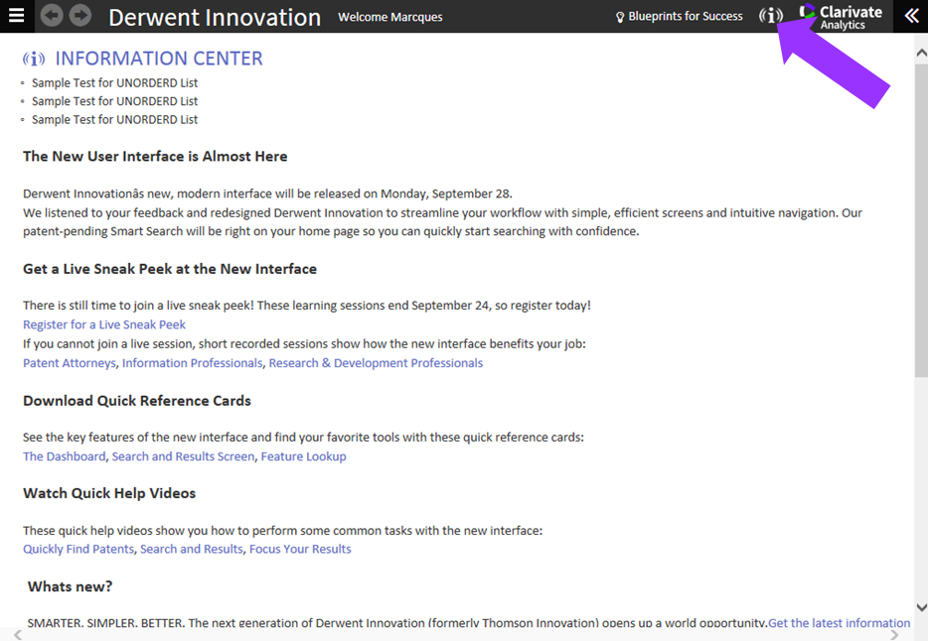Click Get the latest information link
Viewport: 928px width, 641px height.
point(839,623)
